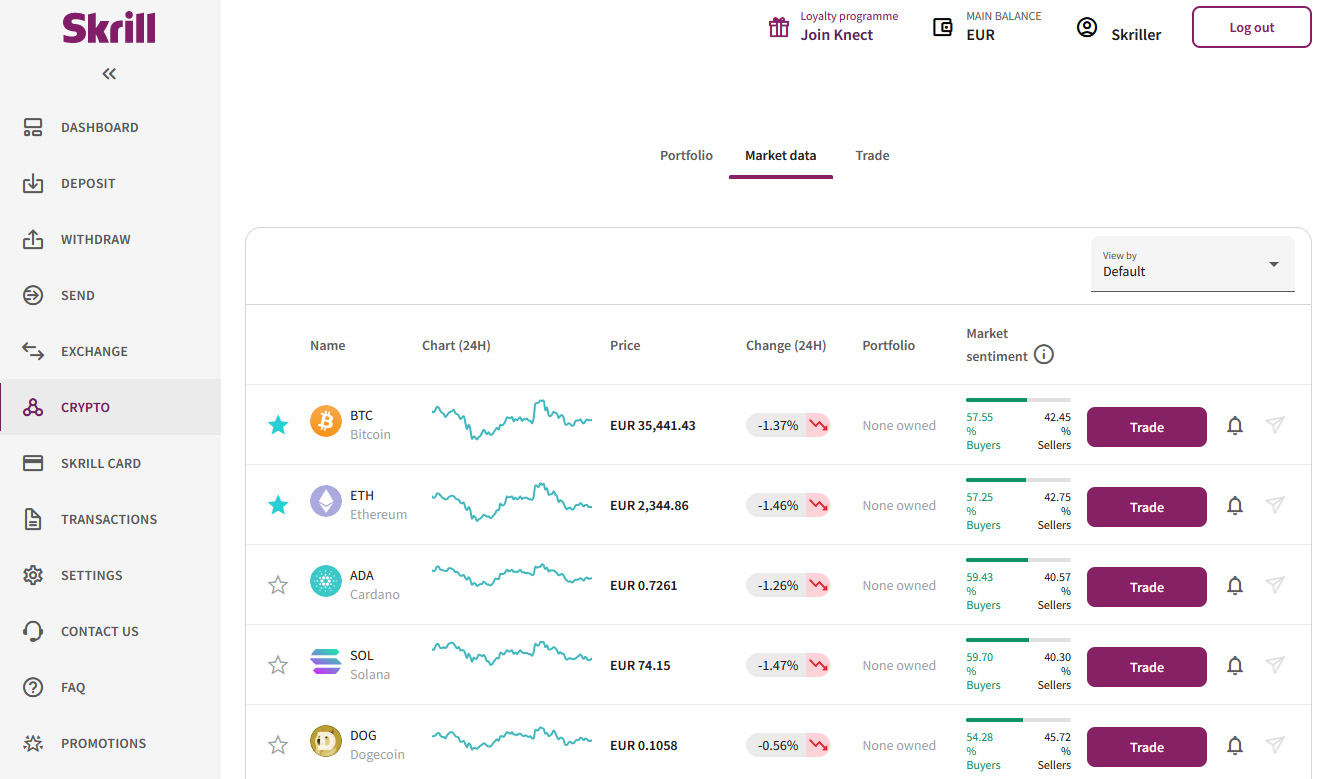Set a price alert bell for DOG
This screenshot has height=779, width=1328.
point(1235,745)
